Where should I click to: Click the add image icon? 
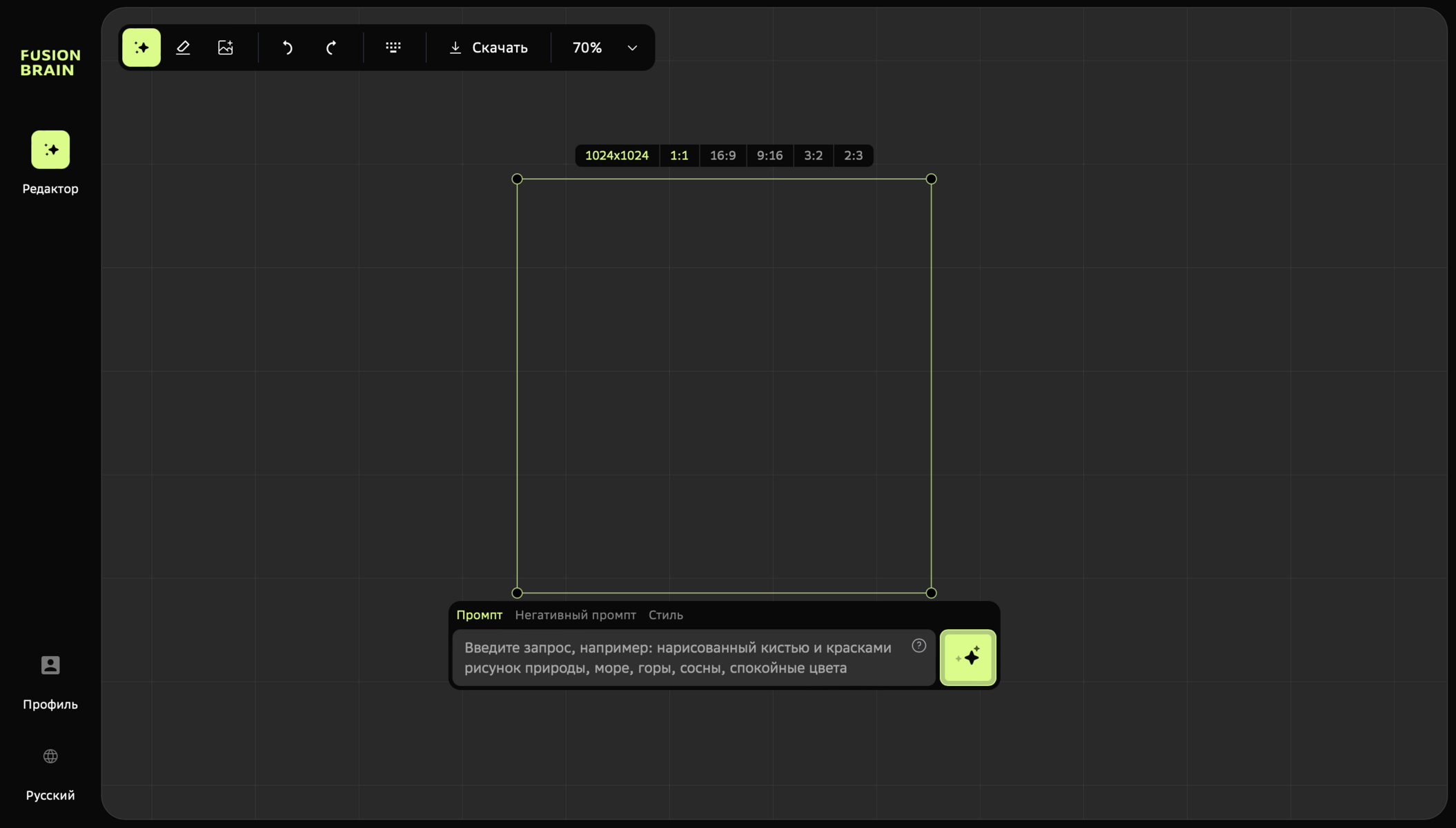pos(226,48)
